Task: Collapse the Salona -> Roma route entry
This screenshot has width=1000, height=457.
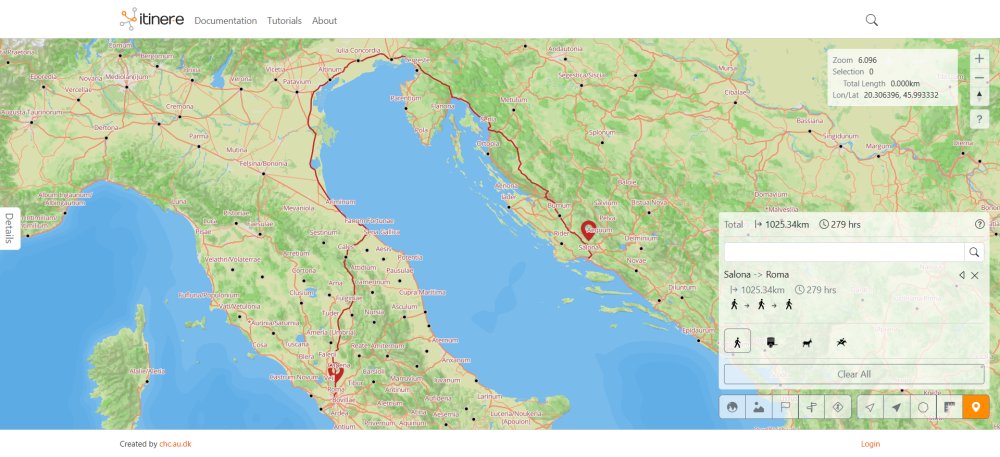Action: (x=961, y=275)
